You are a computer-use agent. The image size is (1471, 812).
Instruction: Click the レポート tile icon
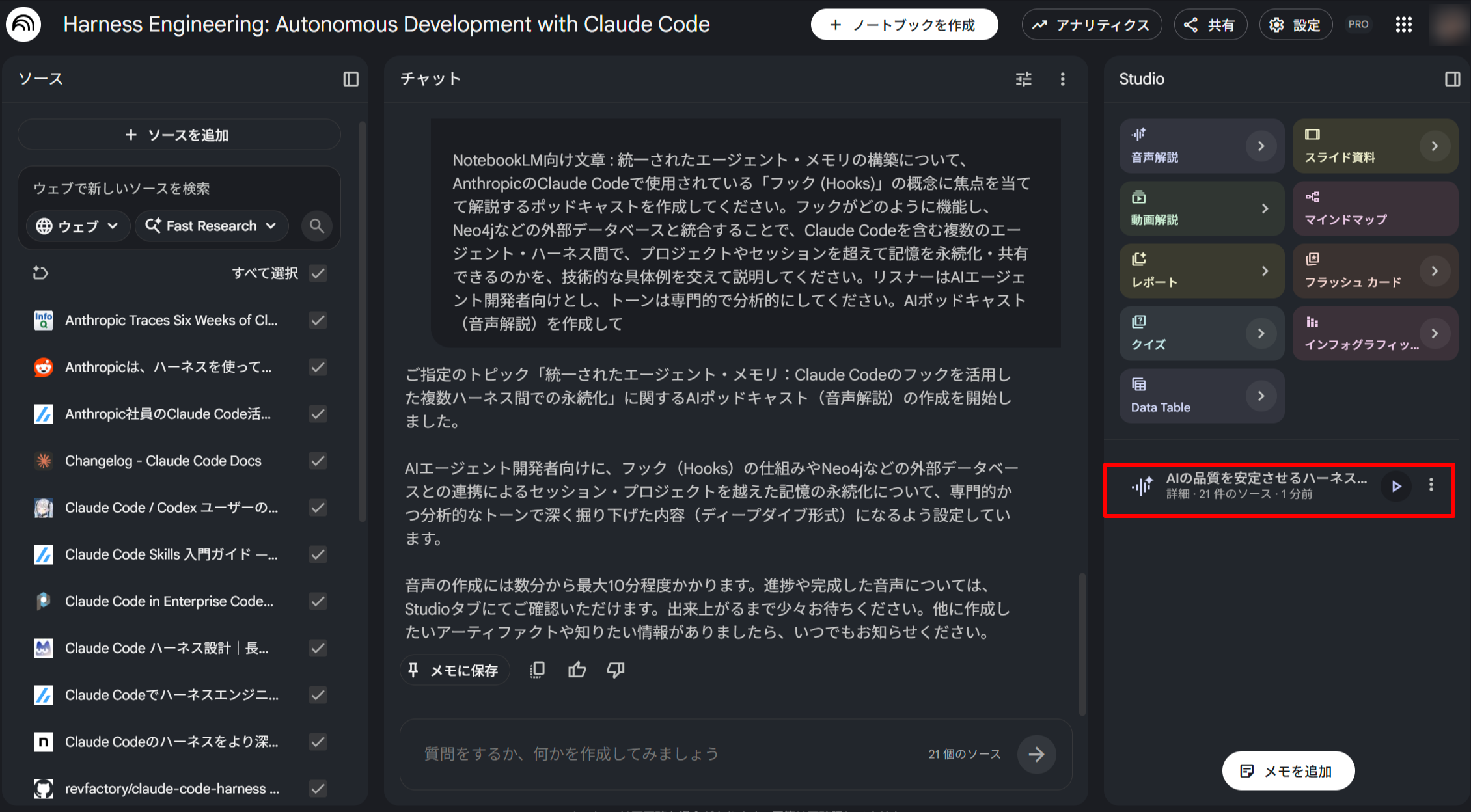[x=1138, y=259]
